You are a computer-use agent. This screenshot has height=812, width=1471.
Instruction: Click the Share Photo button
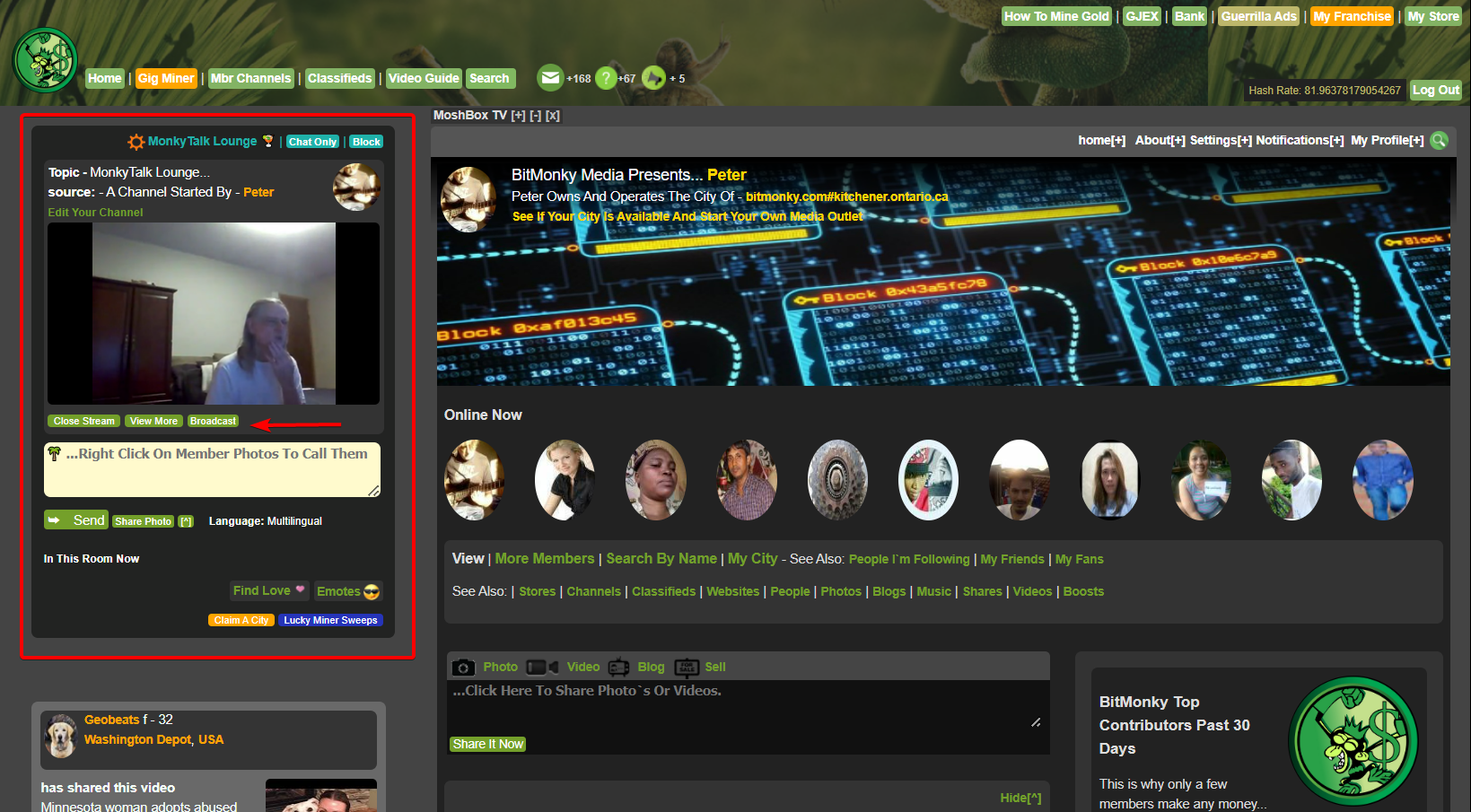143,521
